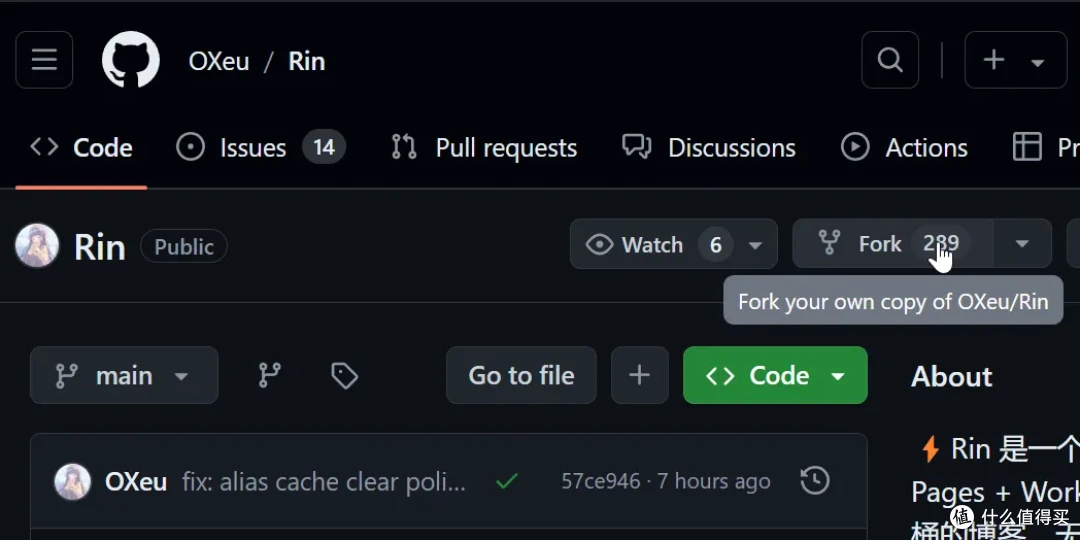The width and height of the screenshot is (1080, 540).
Task: Click the Code tab angle-brackets icon
Action: click(44, 147)
